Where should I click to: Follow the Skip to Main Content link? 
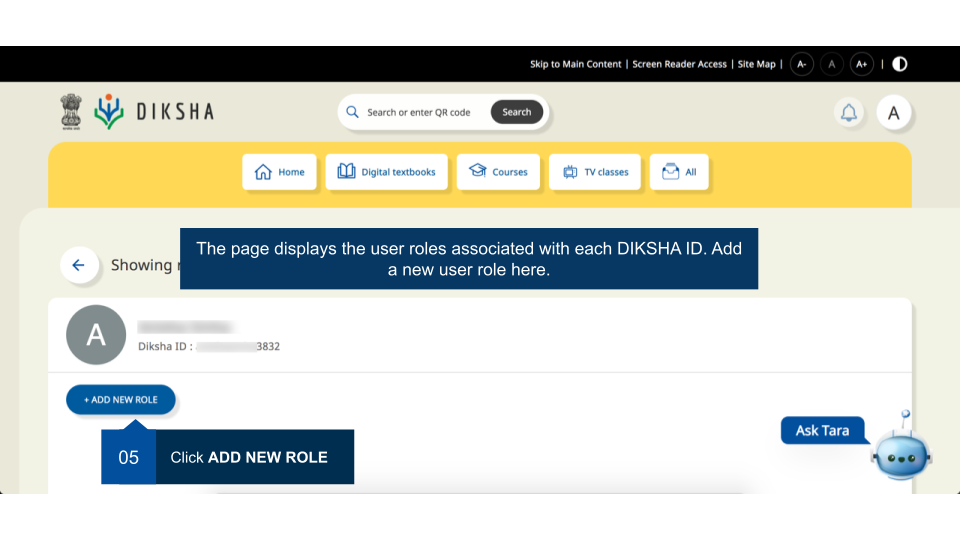[x=575, y=64]
